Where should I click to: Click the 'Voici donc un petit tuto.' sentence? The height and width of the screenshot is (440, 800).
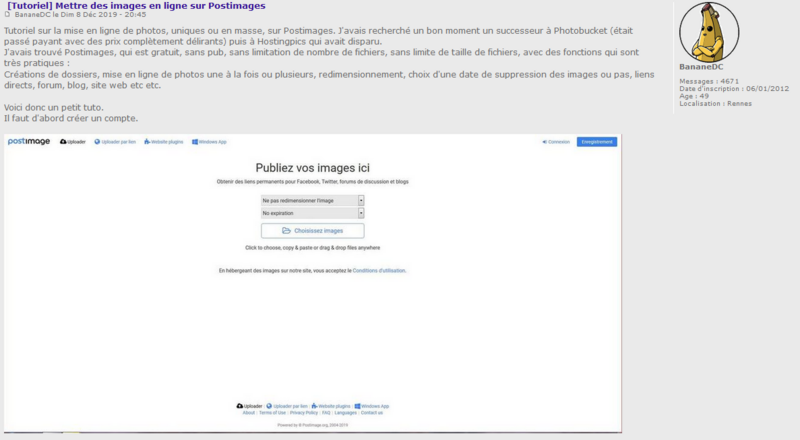coord(54,108)
